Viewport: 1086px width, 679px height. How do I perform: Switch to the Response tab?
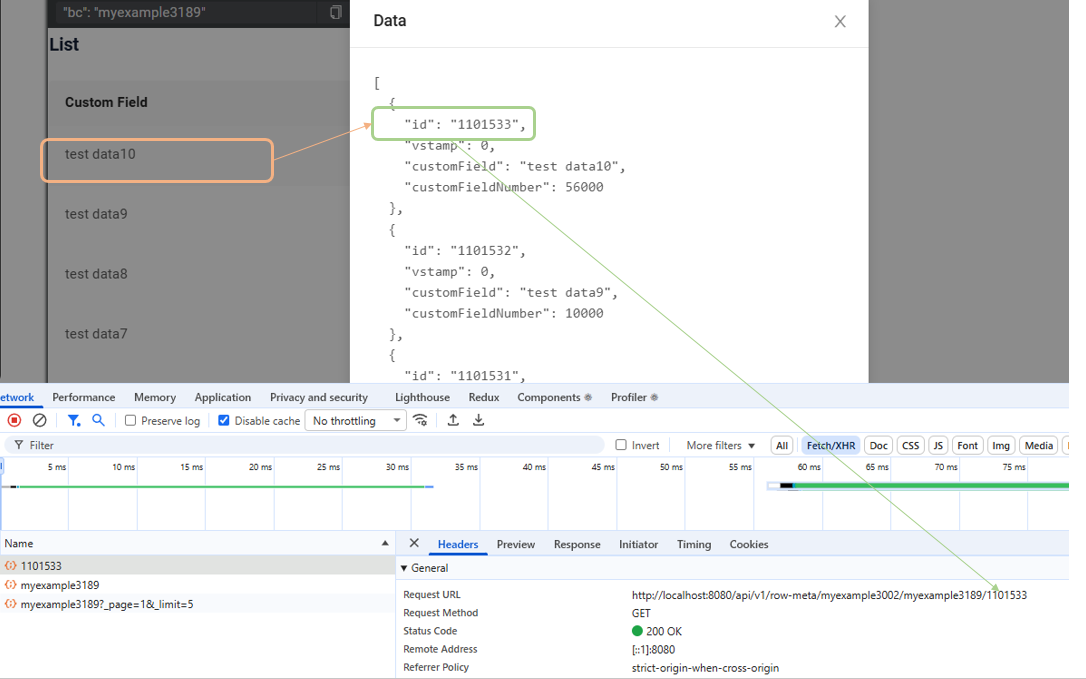(577, 544)
